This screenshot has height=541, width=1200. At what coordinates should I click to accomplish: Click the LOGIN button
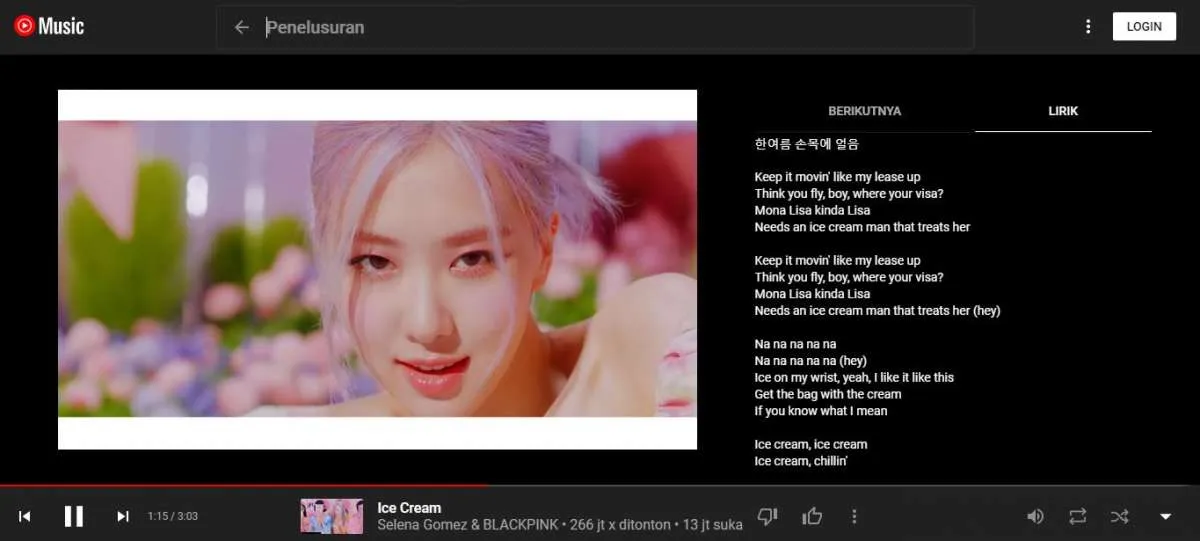[1144, 27]
